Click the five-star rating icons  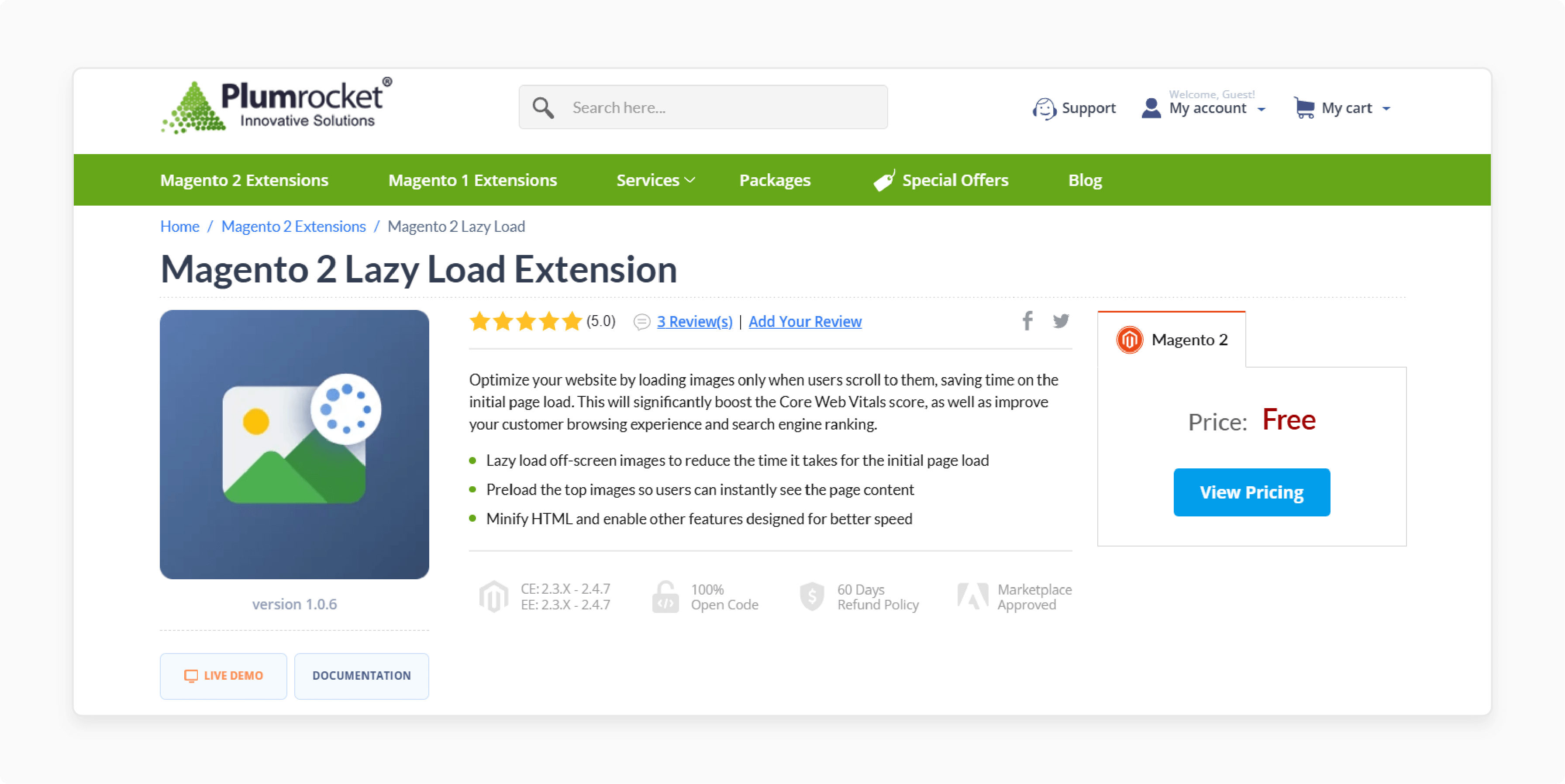(525, 321)
